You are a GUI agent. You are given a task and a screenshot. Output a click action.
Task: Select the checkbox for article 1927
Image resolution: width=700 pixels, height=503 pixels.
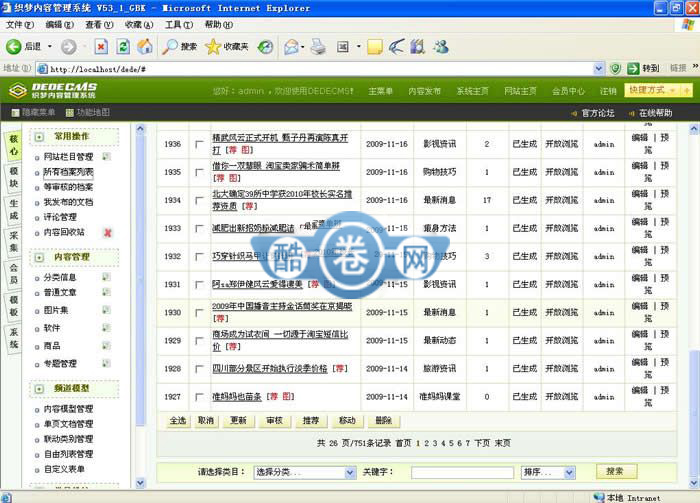pos(199,397)
